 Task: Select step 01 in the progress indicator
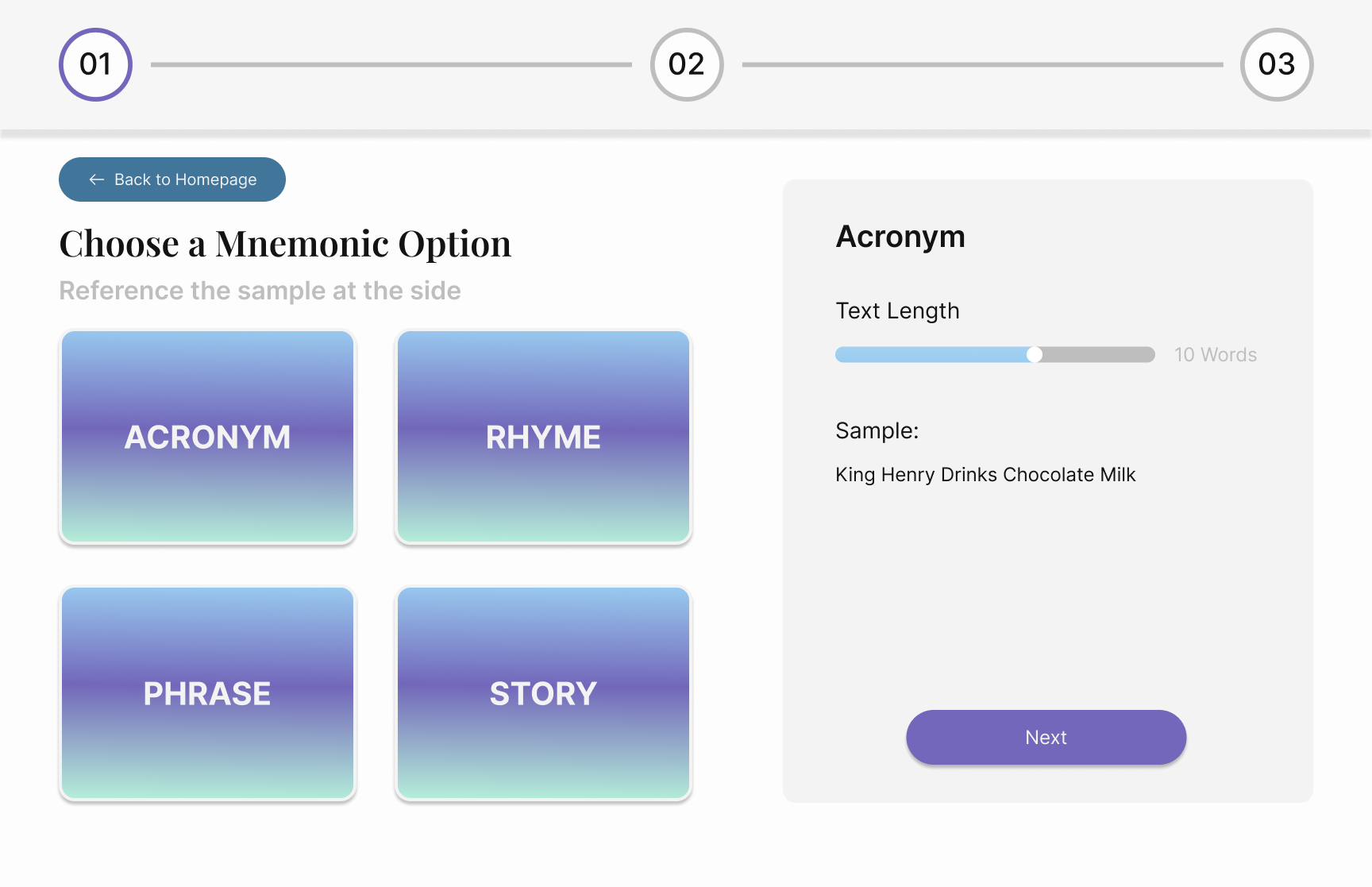[x=95, y=64]
